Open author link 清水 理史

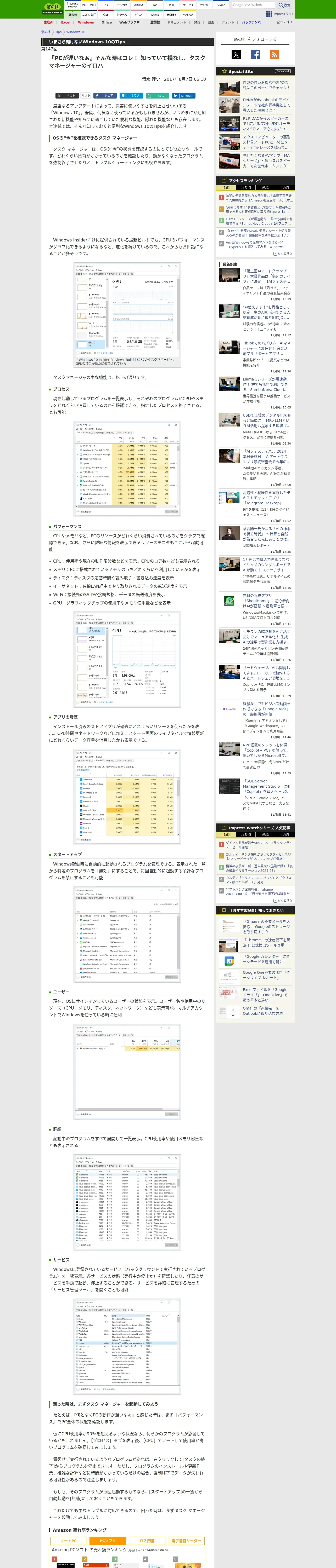tap(151, 79)
